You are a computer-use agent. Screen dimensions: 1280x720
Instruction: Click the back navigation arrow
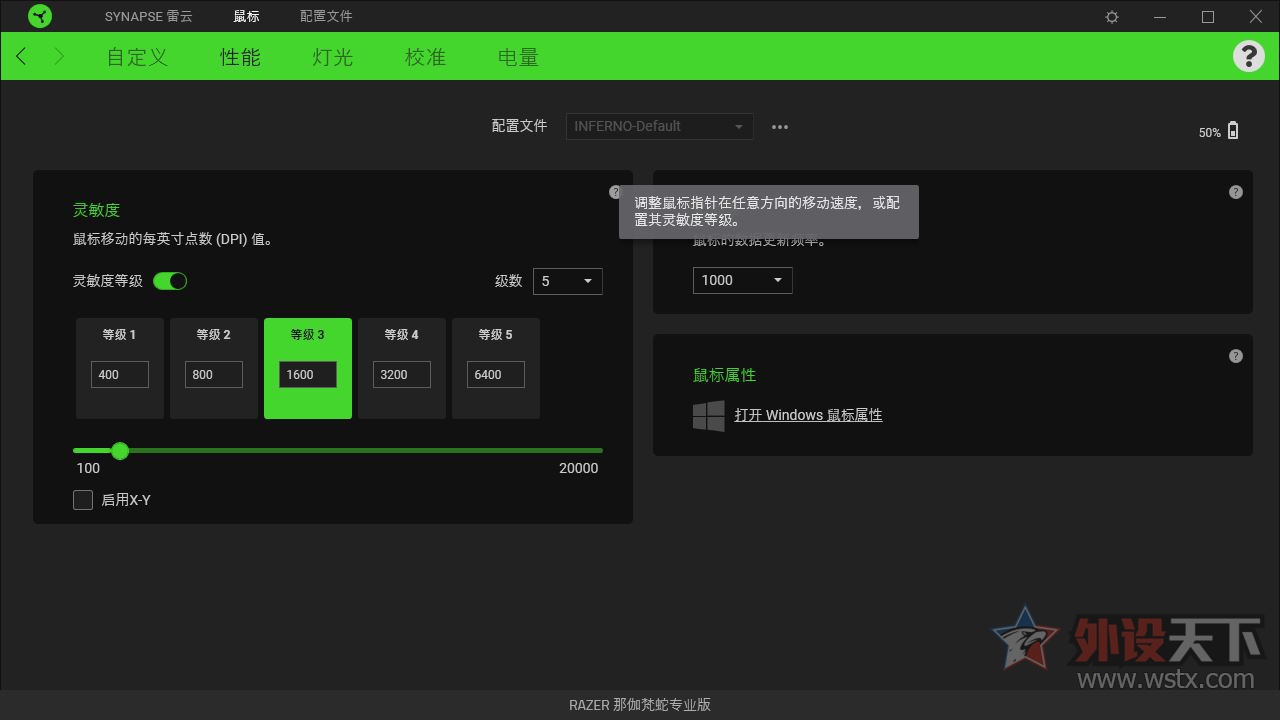20,56
